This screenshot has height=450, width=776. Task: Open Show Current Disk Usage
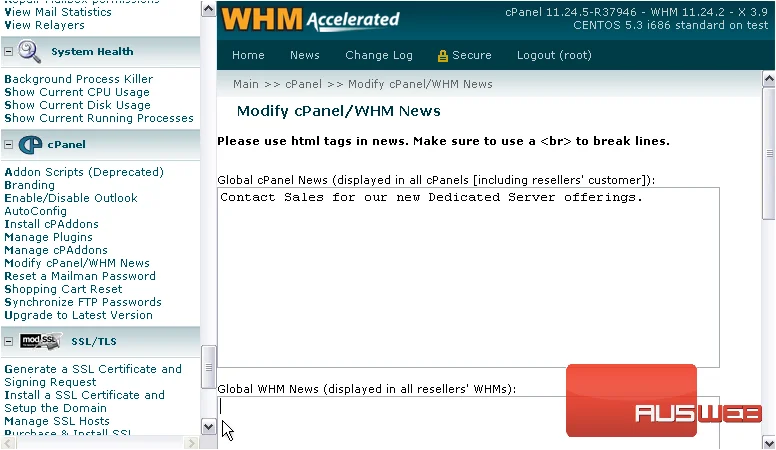point(77,105)
